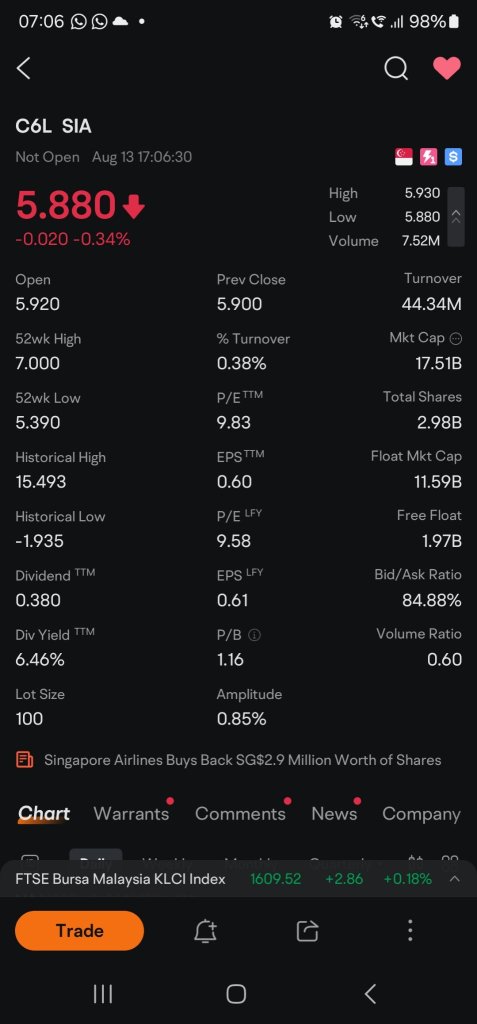Open Mkt Cap more-info icon
The width and height of the screenshot is (477, 1024).
[x=456, y=338]
